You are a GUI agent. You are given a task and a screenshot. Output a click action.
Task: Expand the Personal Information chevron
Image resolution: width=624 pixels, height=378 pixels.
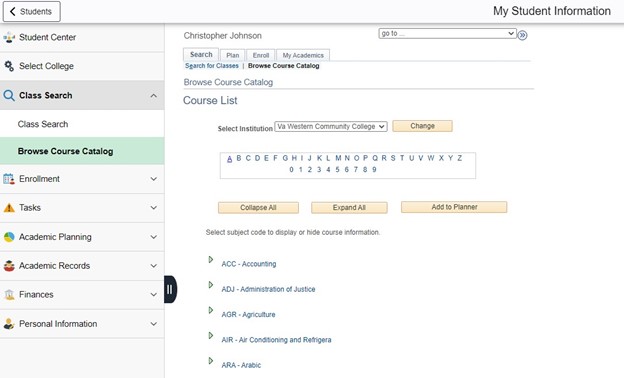(154, 324)
